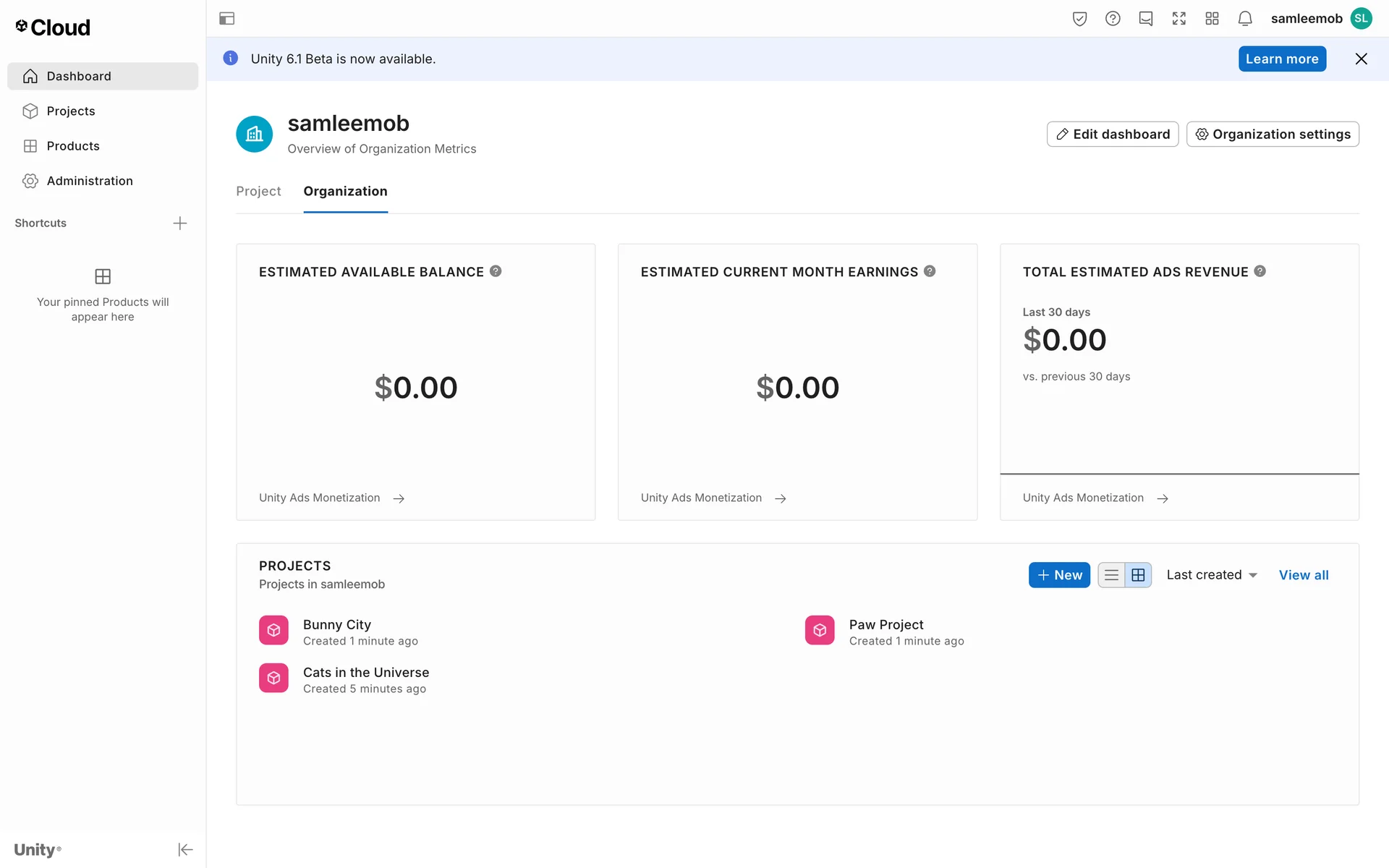
Task: Switch projects to grid view
Action: point(1138,575)
